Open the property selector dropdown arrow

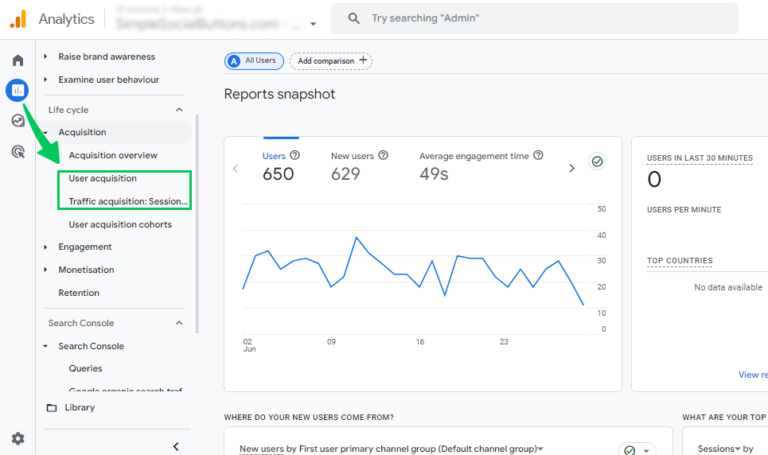coord(313,23)
